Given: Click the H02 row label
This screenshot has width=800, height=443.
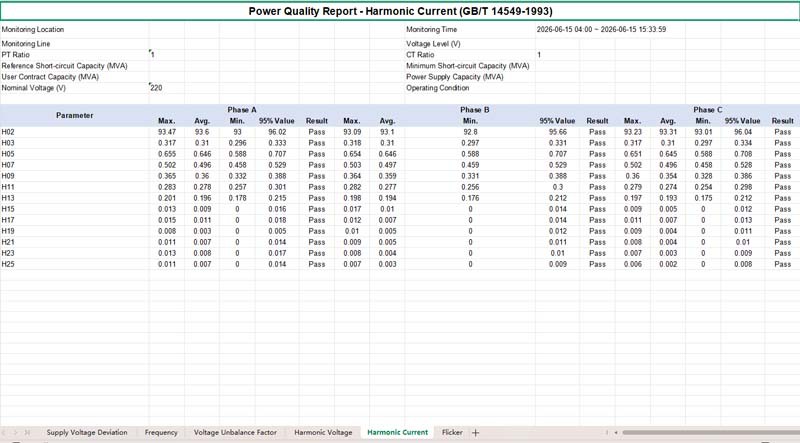Looking at the screenshot, I should 8,132.
